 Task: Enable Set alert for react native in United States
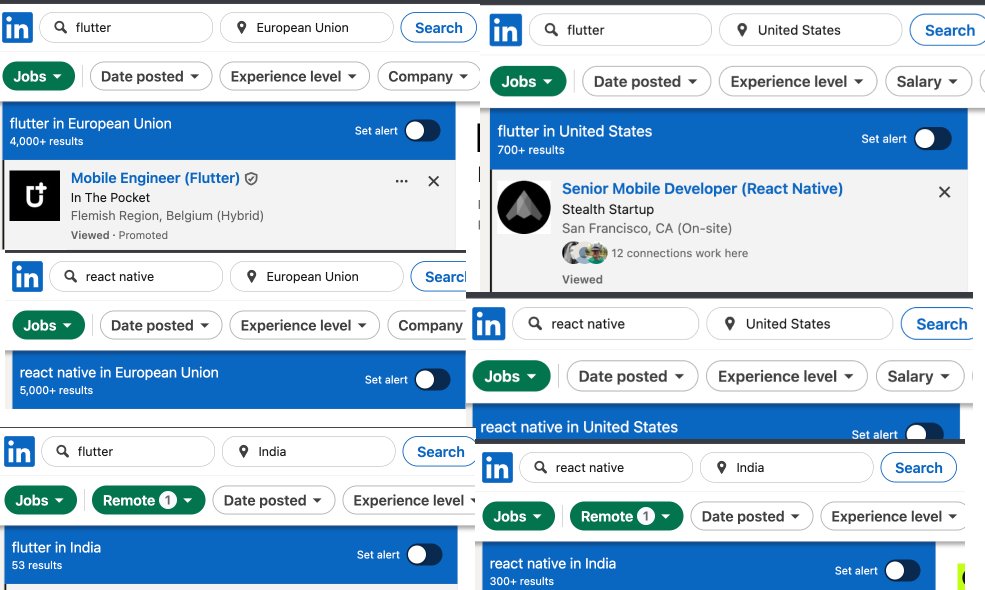925,432
